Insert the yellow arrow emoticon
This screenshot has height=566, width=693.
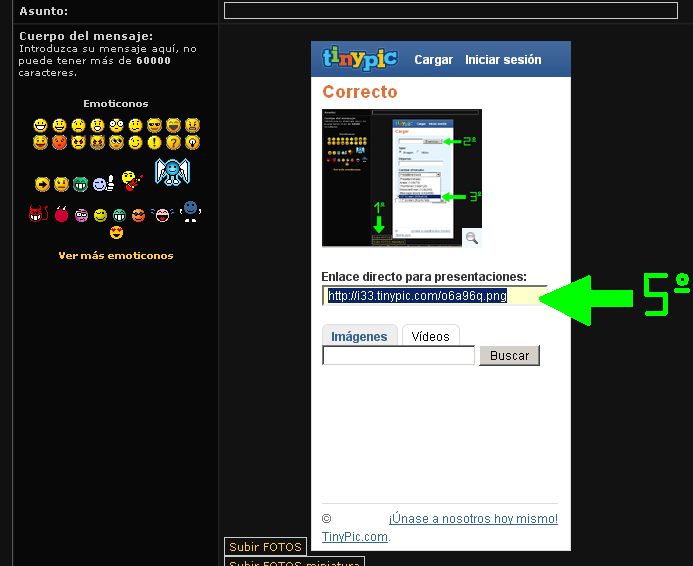[42, 184]
